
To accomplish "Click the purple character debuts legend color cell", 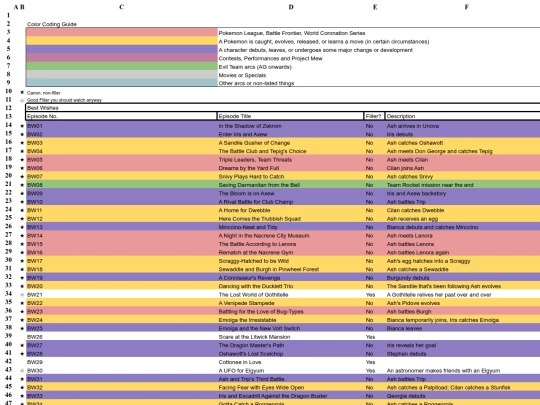I will [122, 49].
